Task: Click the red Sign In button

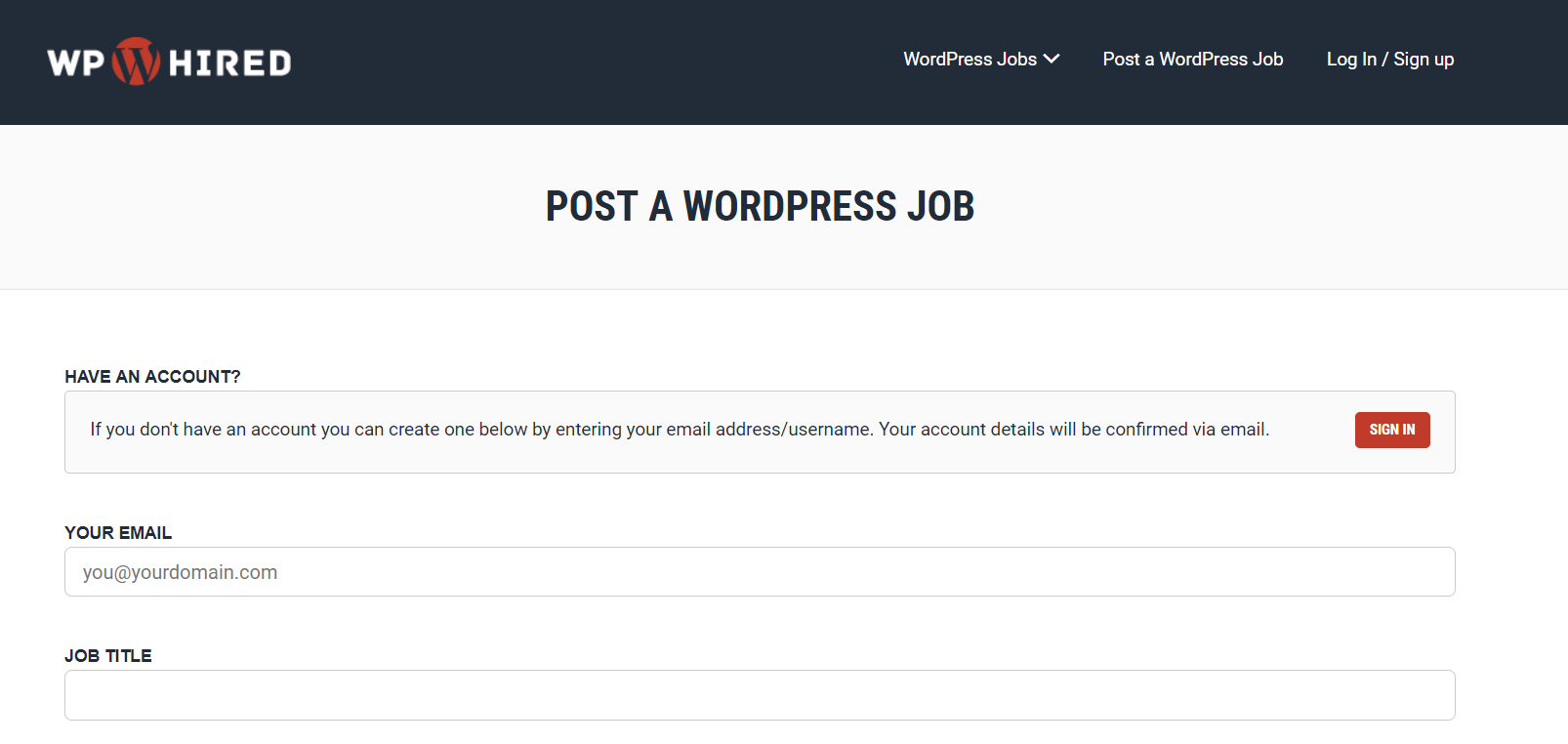Action: [x=1392, y=430]
